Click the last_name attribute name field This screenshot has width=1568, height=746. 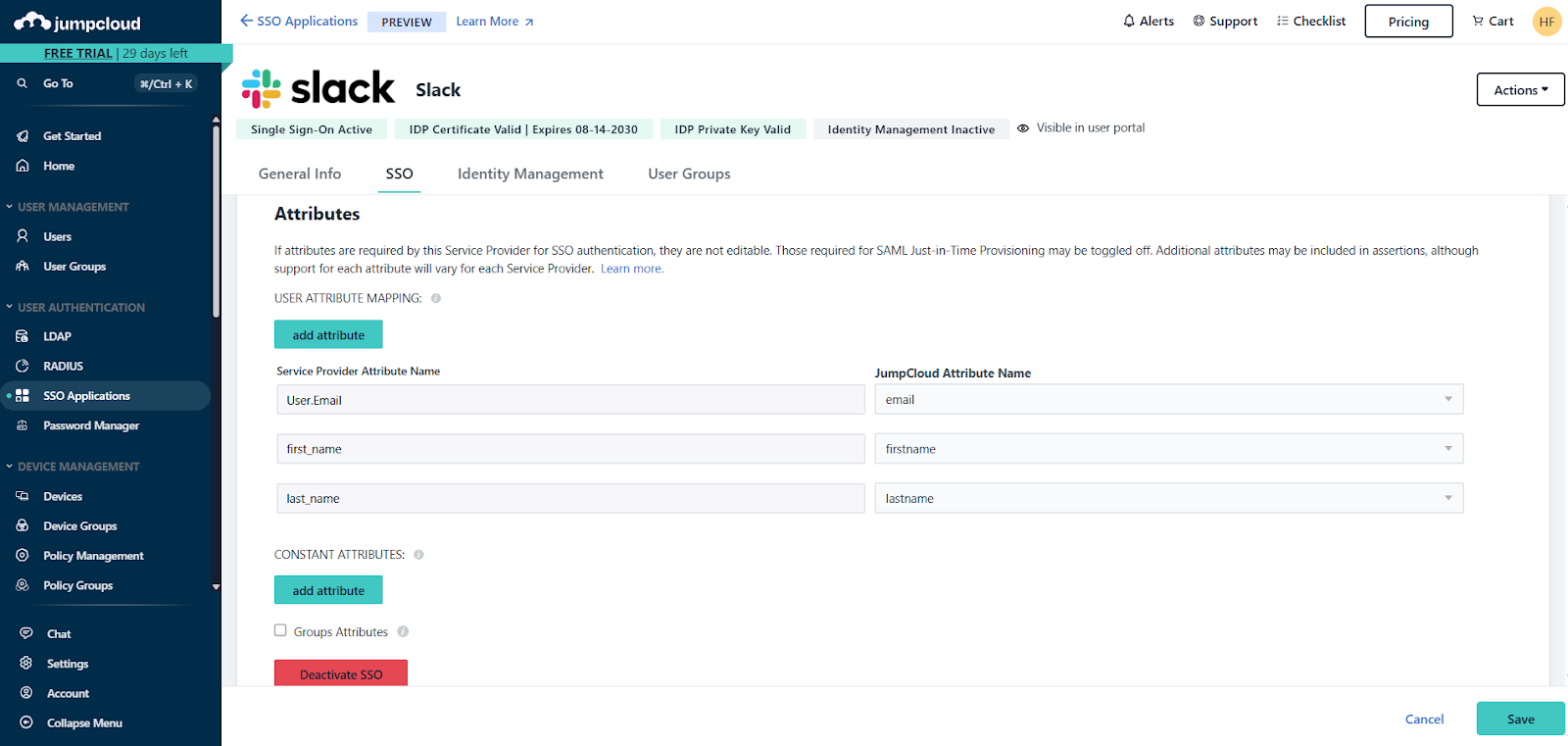click(x=570, y=498)
